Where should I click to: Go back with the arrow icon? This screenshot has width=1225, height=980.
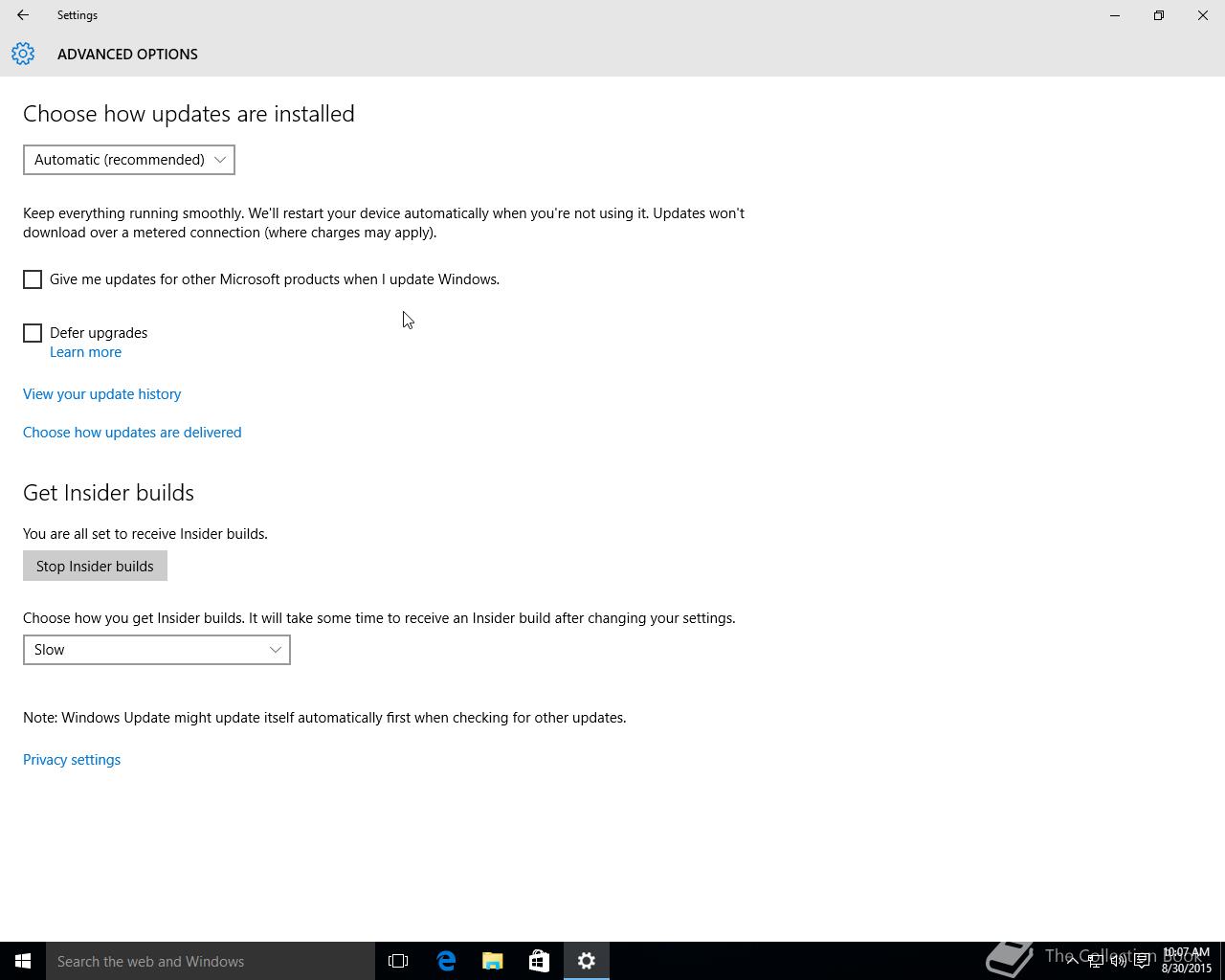(23, 15)
